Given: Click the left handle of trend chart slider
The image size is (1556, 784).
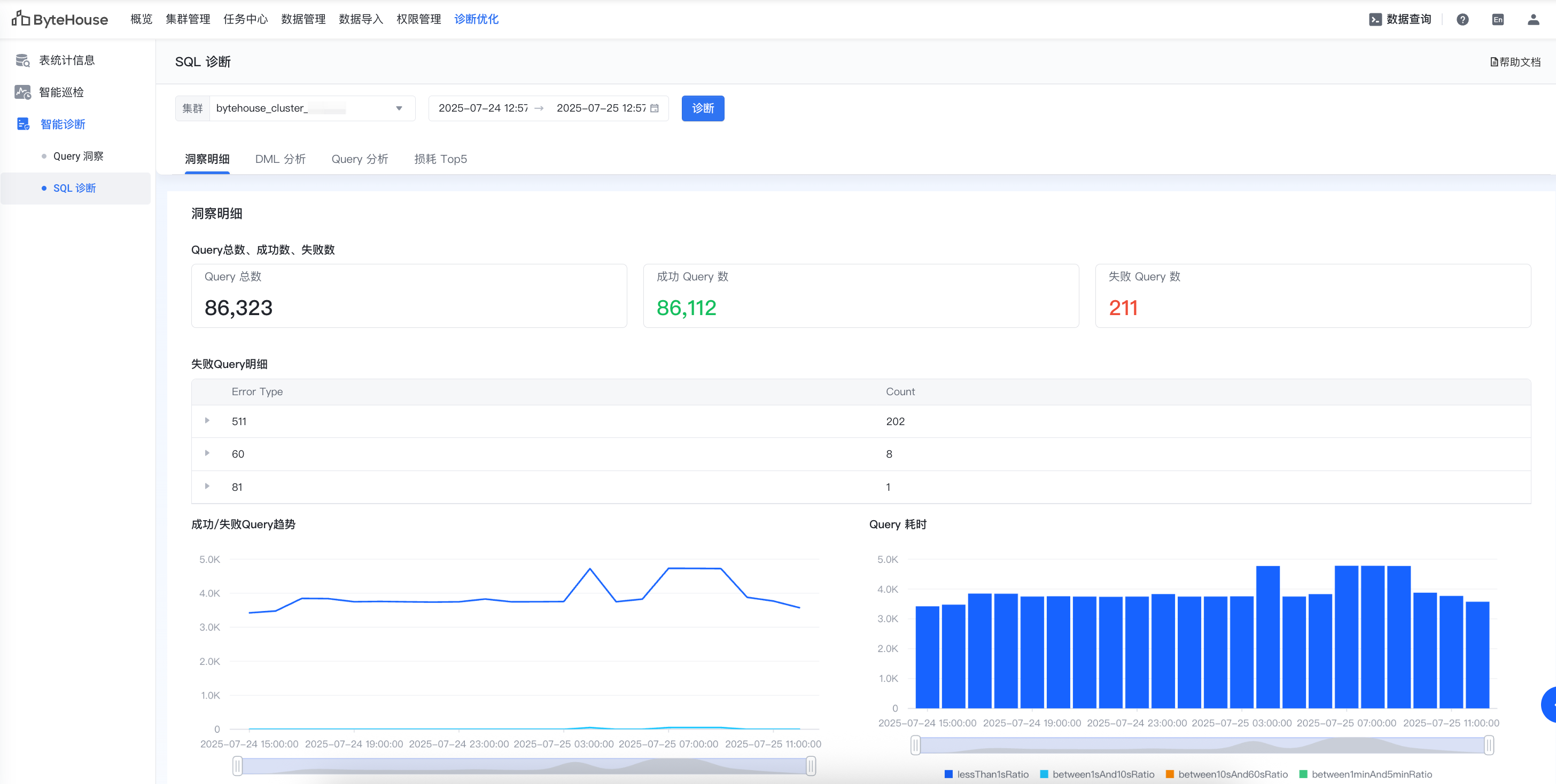Looking at the screenshot, I should 237,766.
